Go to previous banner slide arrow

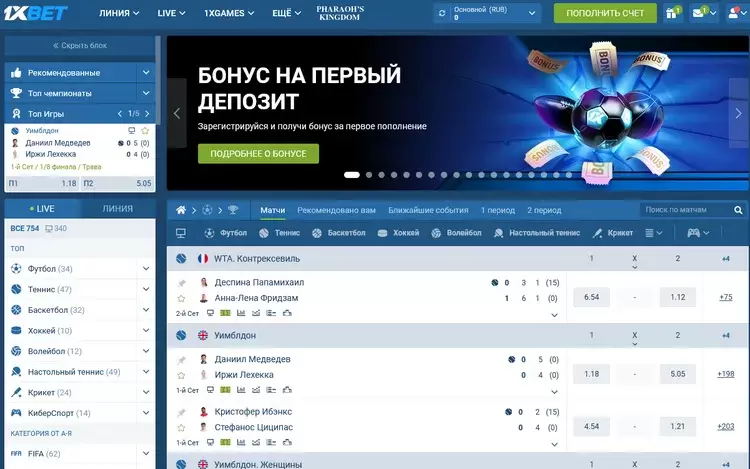coord(176,113)
